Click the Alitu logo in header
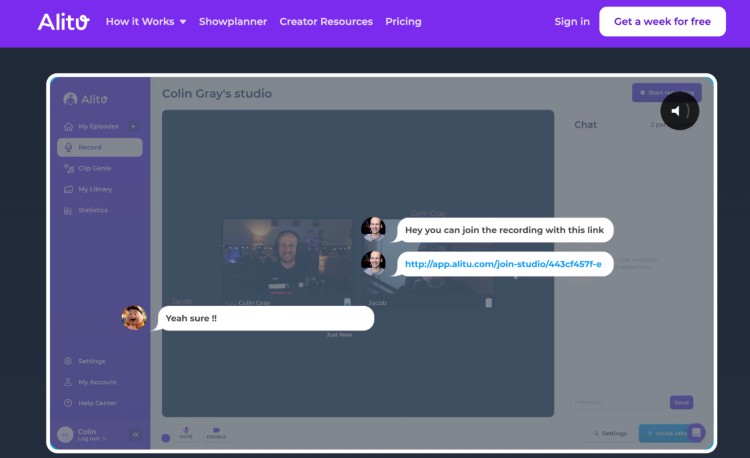750x458 pixels. [64, 22]
